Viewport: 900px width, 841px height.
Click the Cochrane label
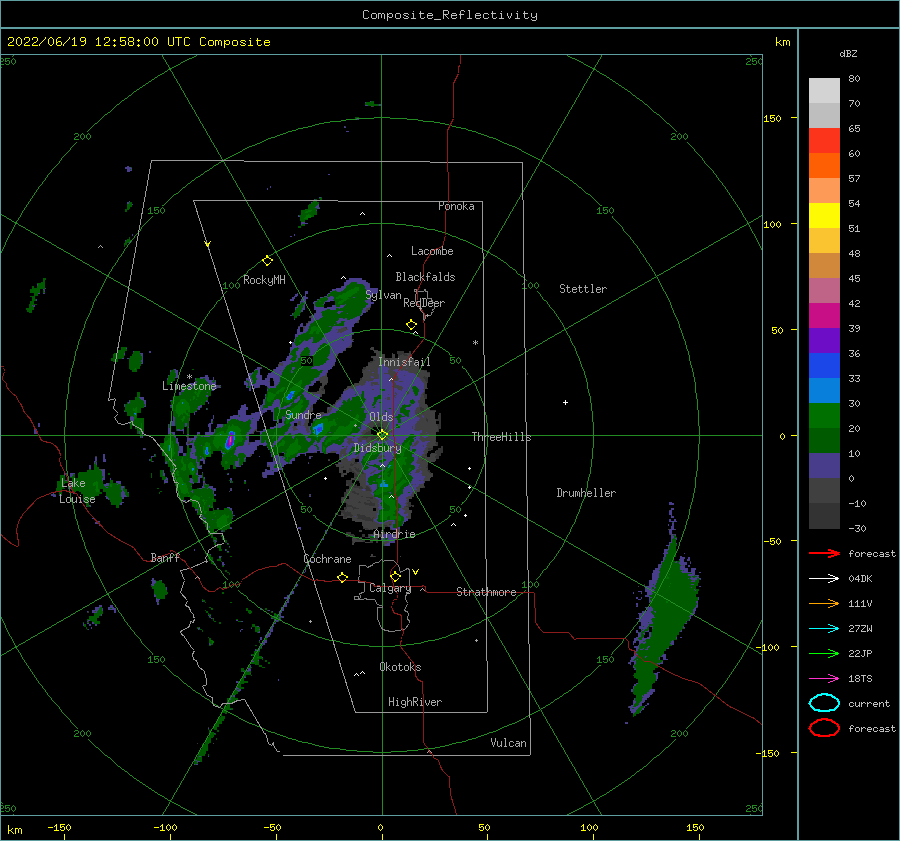click(327, 559)
